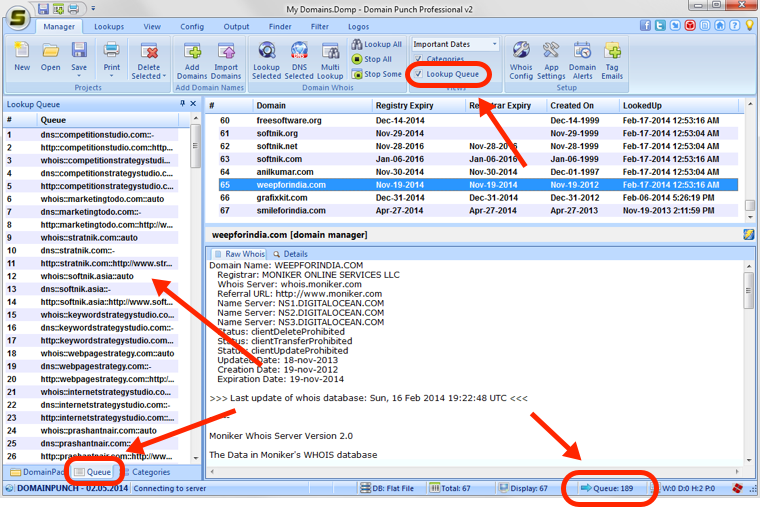Screen dimensions: 760x512
Task: Run the DNS Selected lookup
Action: 299,60
